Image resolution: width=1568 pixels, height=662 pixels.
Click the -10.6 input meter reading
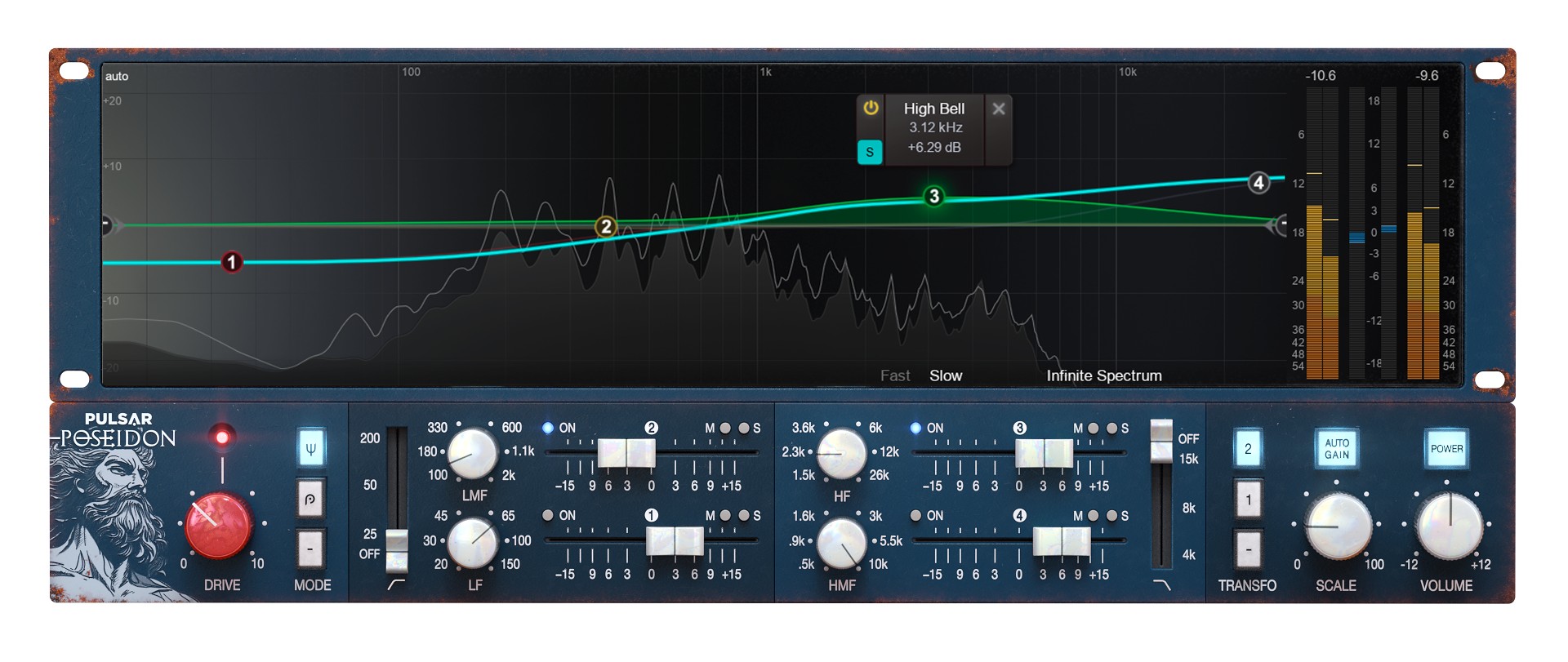tap(1321, 76)
